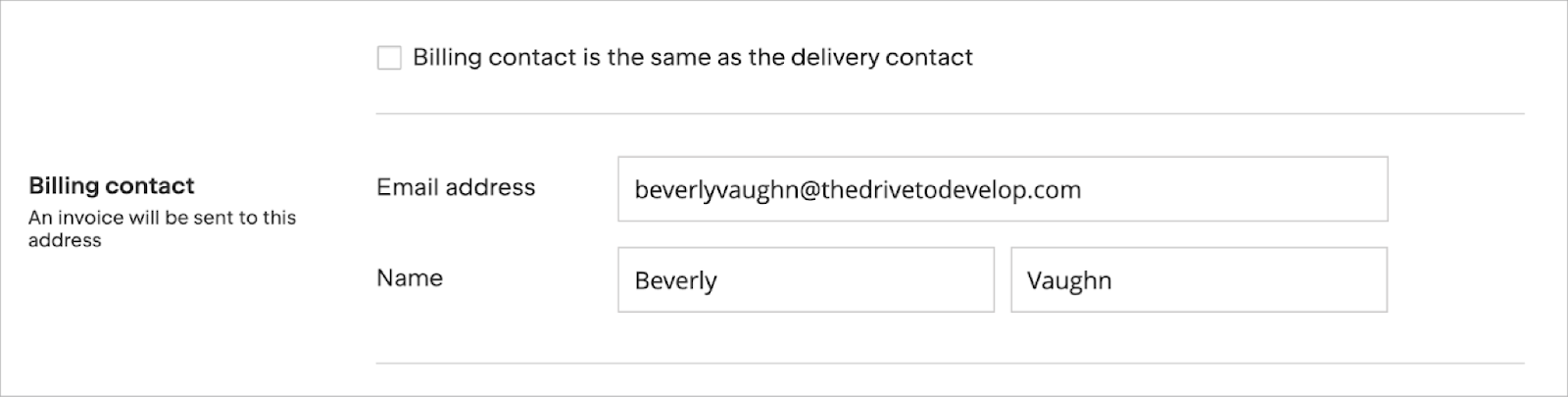The height and width of the screenshot is (397, 1568).
Task: Click empty space after the email text in field
Action: click(x=1235, y=189)
